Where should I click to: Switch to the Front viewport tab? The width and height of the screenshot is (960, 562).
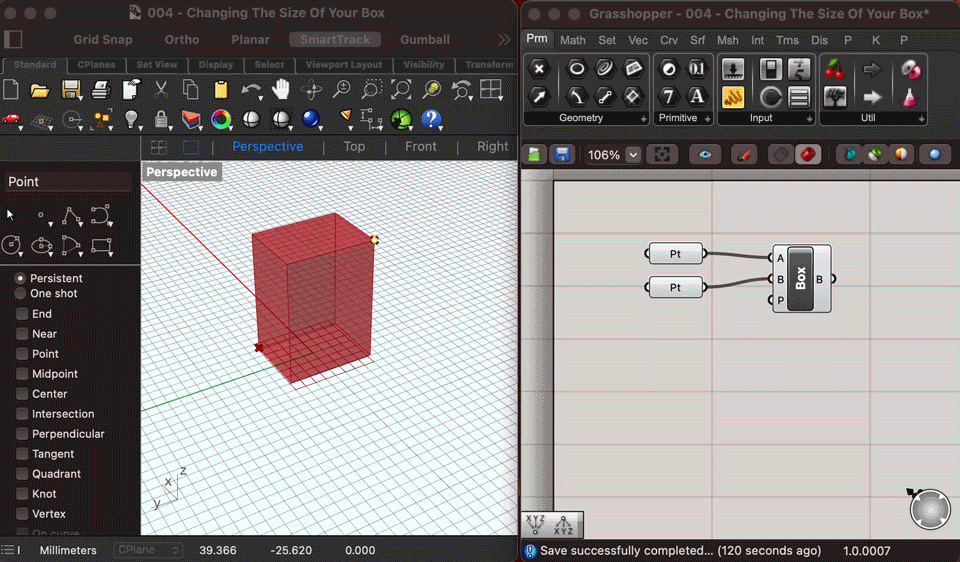421,146
